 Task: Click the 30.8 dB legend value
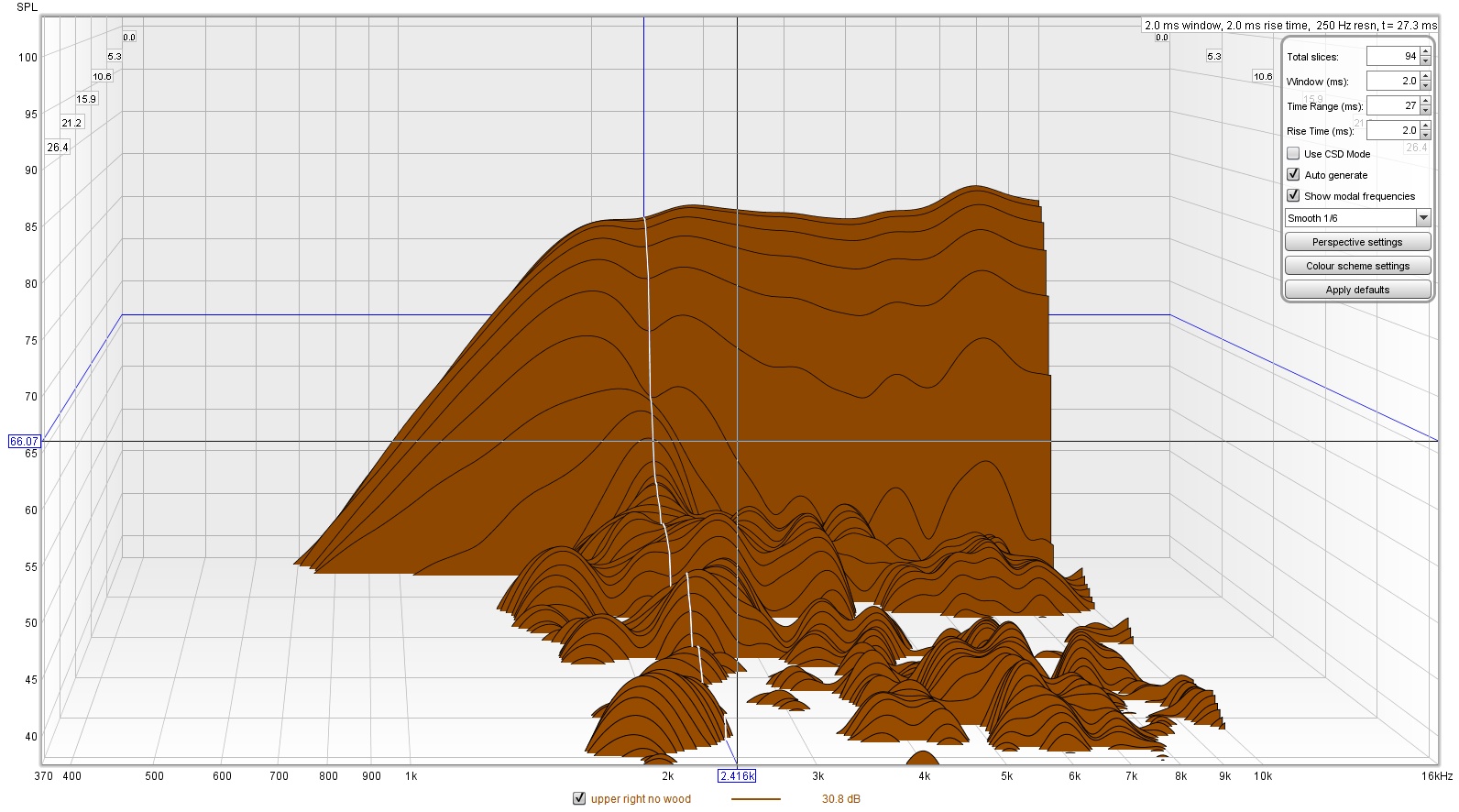click(840, 799)
